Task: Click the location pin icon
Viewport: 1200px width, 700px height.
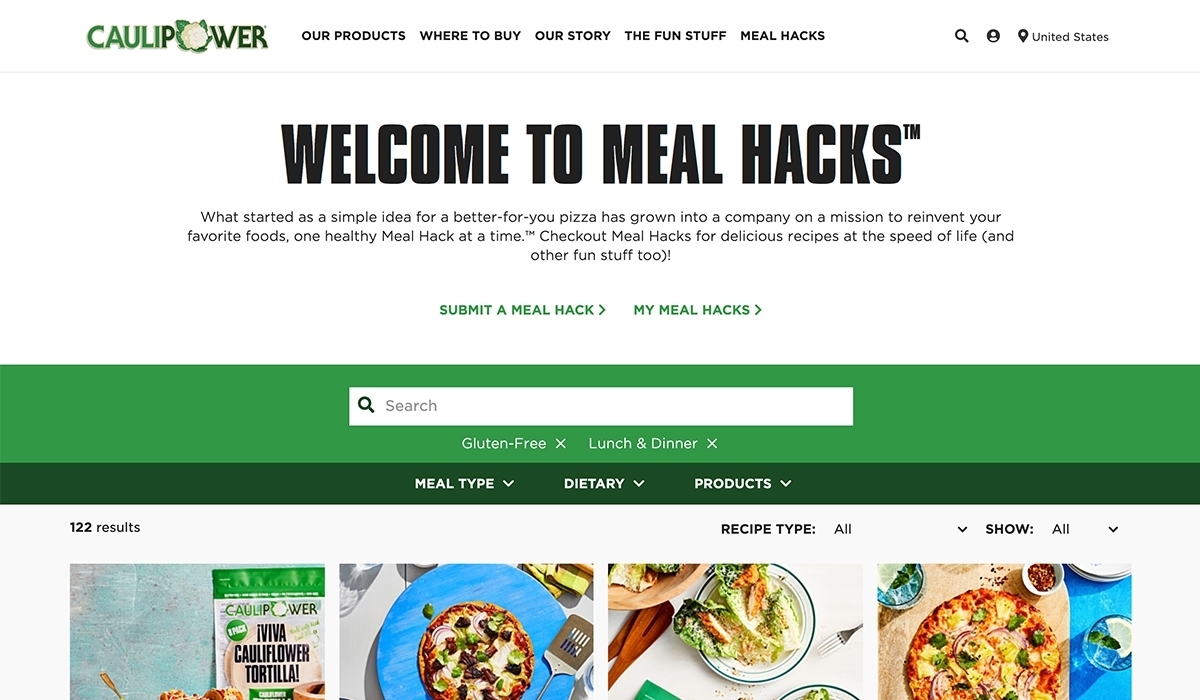Action: (x=1023, y=36)
